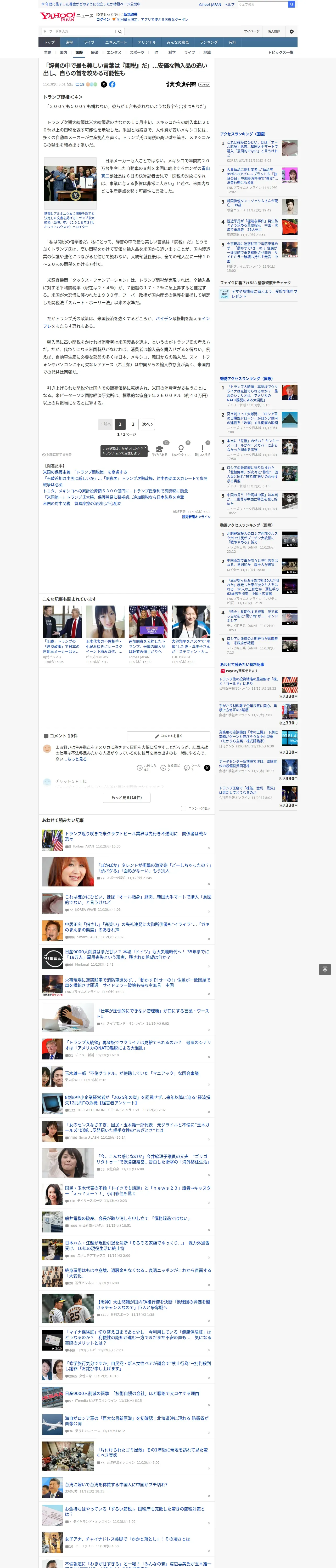Screen dimensions: 336x1568
Task: Open paid article トランプ後の投資戦略の最適解
Action: 249,681
